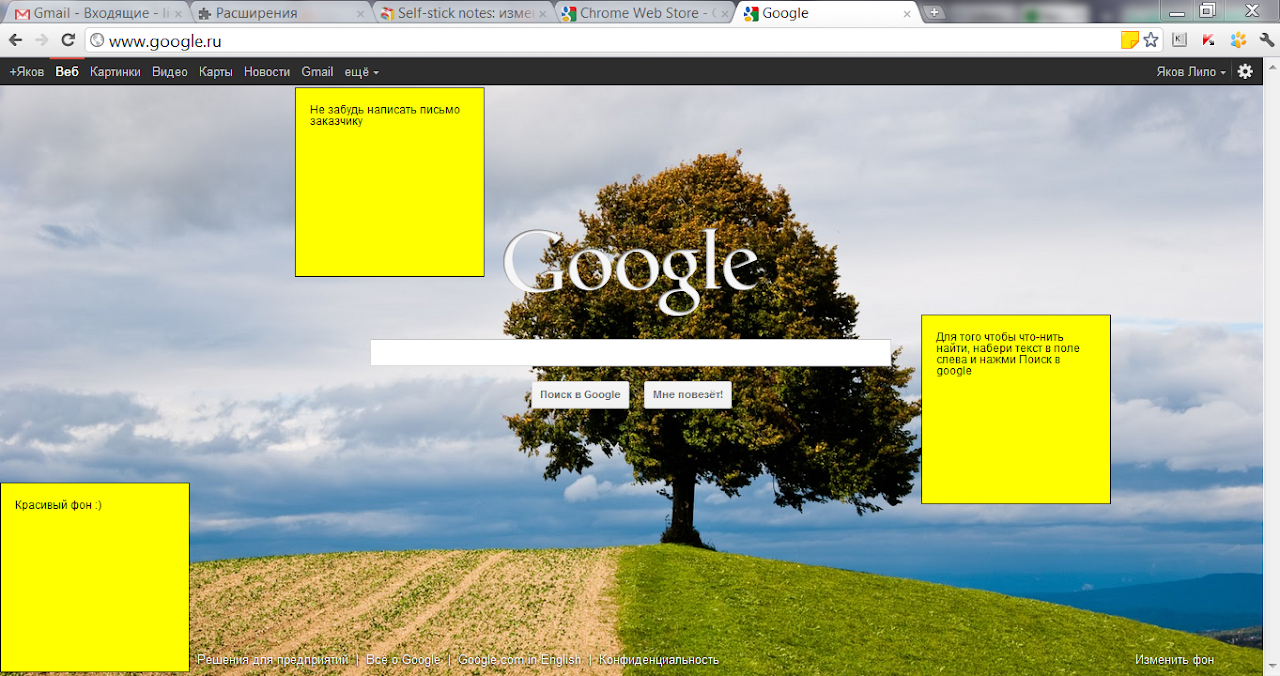Go back with the browser back arrow

[16, 41]
